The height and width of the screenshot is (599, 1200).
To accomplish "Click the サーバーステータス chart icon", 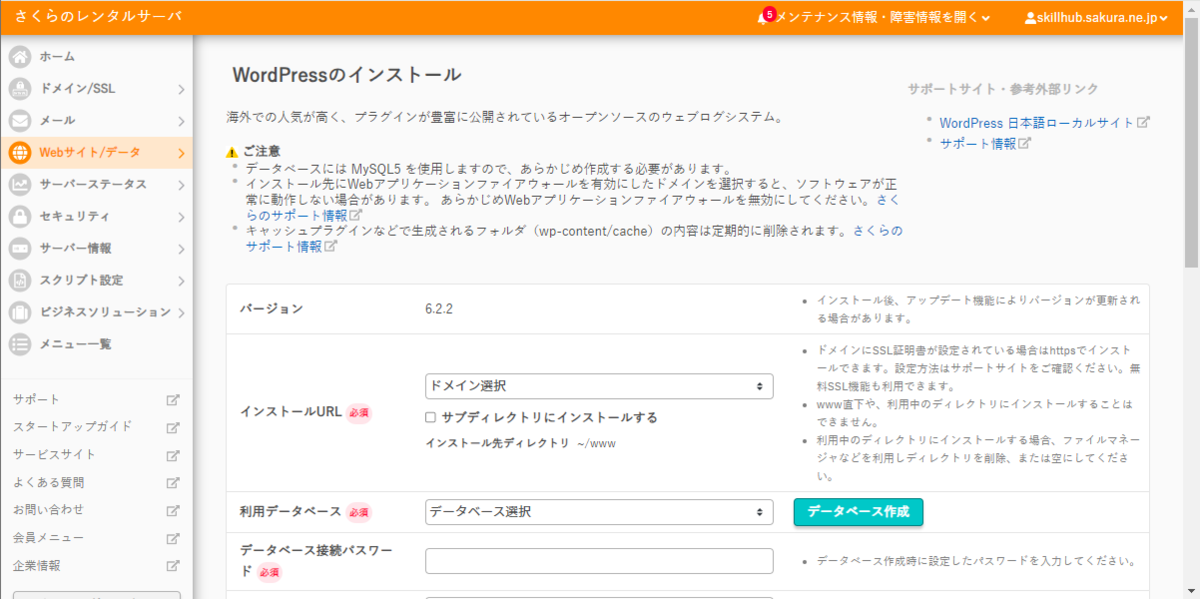I will point(20,185).
